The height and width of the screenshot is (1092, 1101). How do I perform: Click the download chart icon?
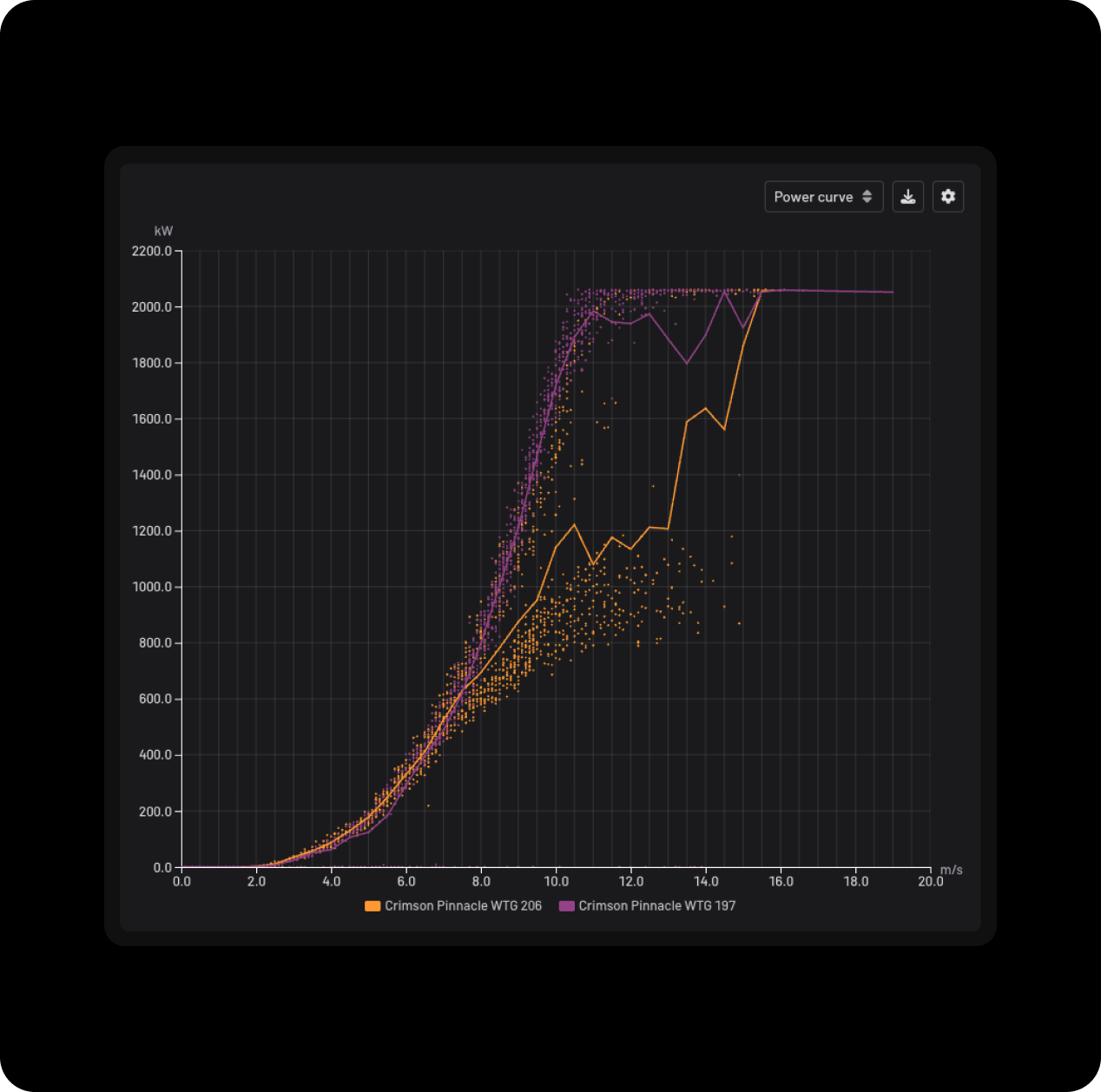907,197
